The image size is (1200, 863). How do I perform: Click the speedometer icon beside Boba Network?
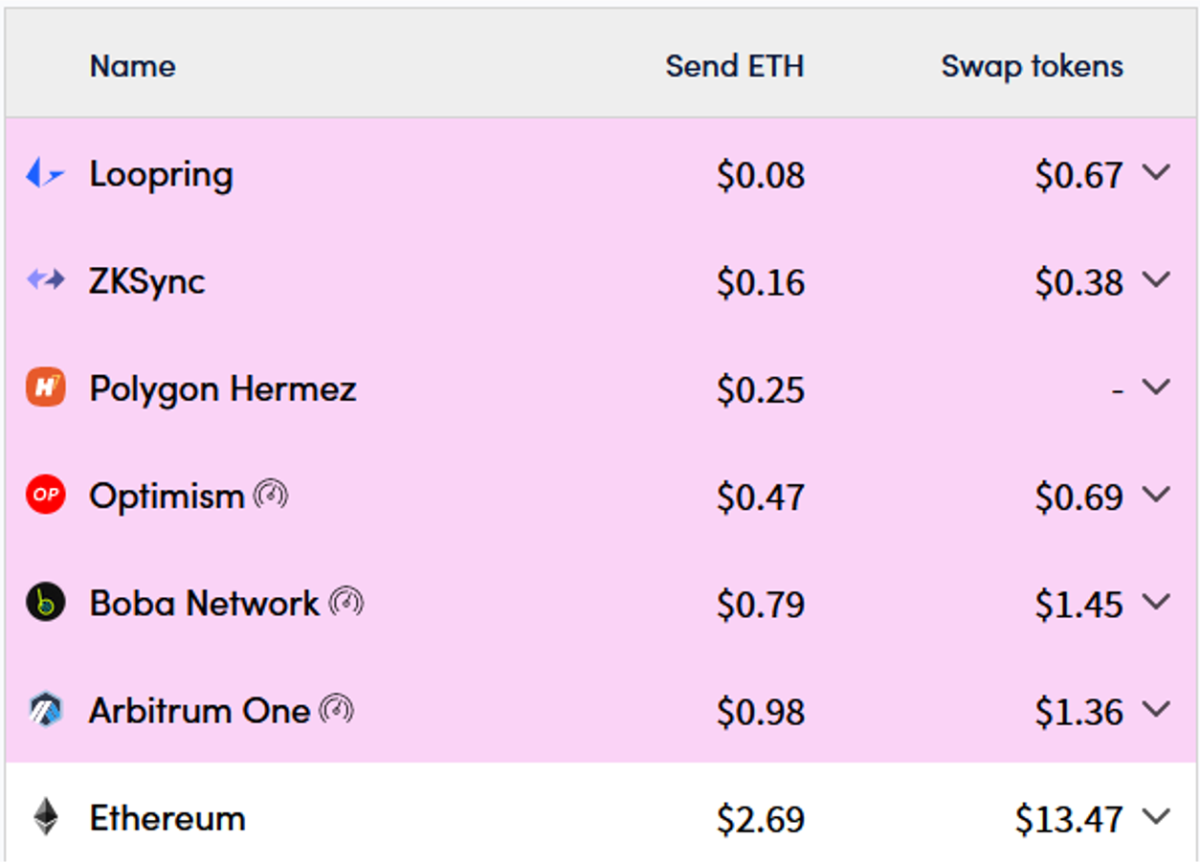(x=346, y=602)
